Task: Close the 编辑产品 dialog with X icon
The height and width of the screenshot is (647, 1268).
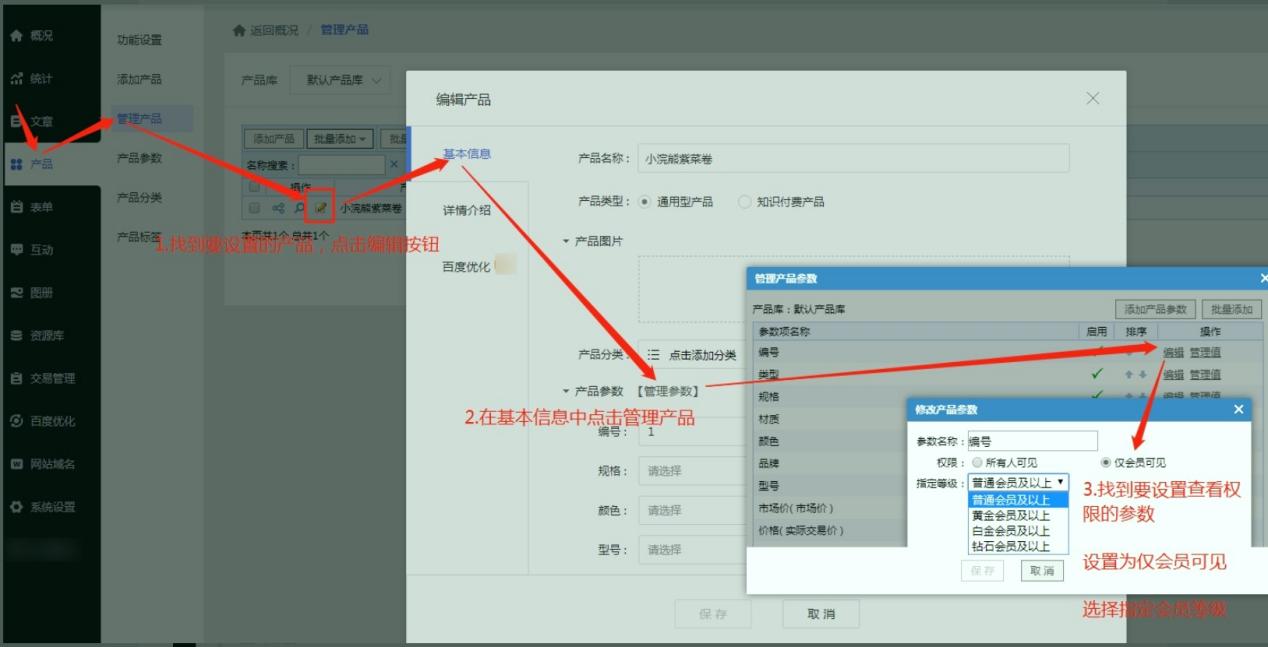Action: 1092,98
